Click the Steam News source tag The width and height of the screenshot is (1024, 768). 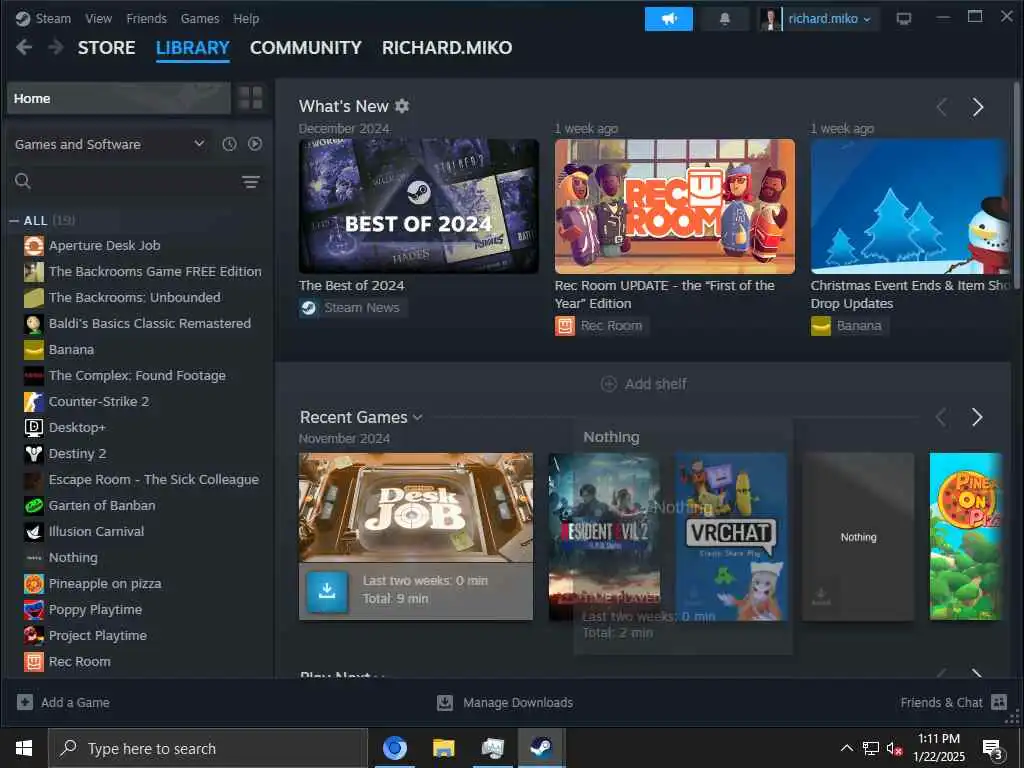(x=353, y=308)
